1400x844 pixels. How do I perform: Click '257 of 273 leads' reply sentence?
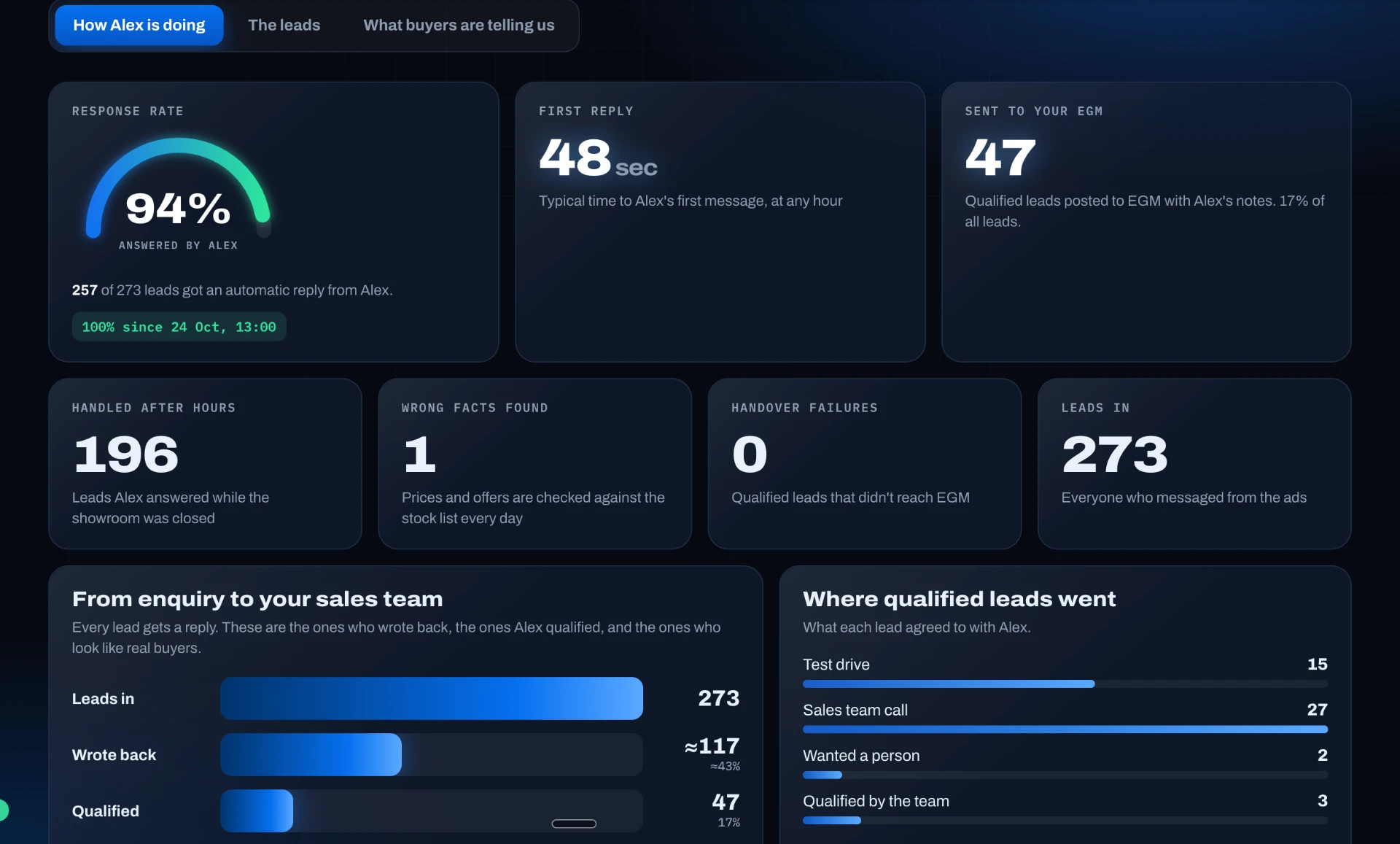pyautogui.click(x=232, y=290)
